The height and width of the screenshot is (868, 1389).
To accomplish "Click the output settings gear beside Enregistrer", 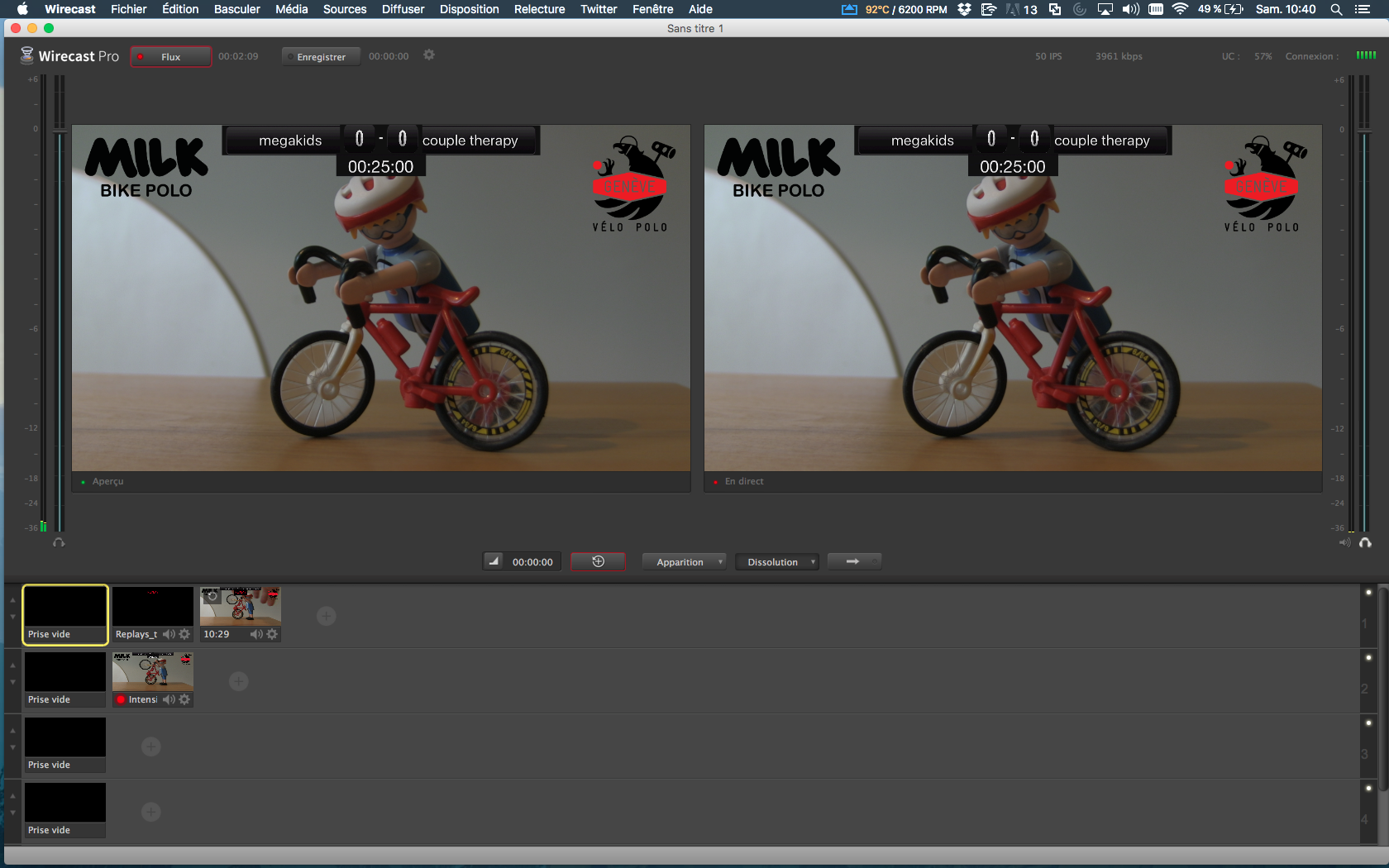I will 429,55.
